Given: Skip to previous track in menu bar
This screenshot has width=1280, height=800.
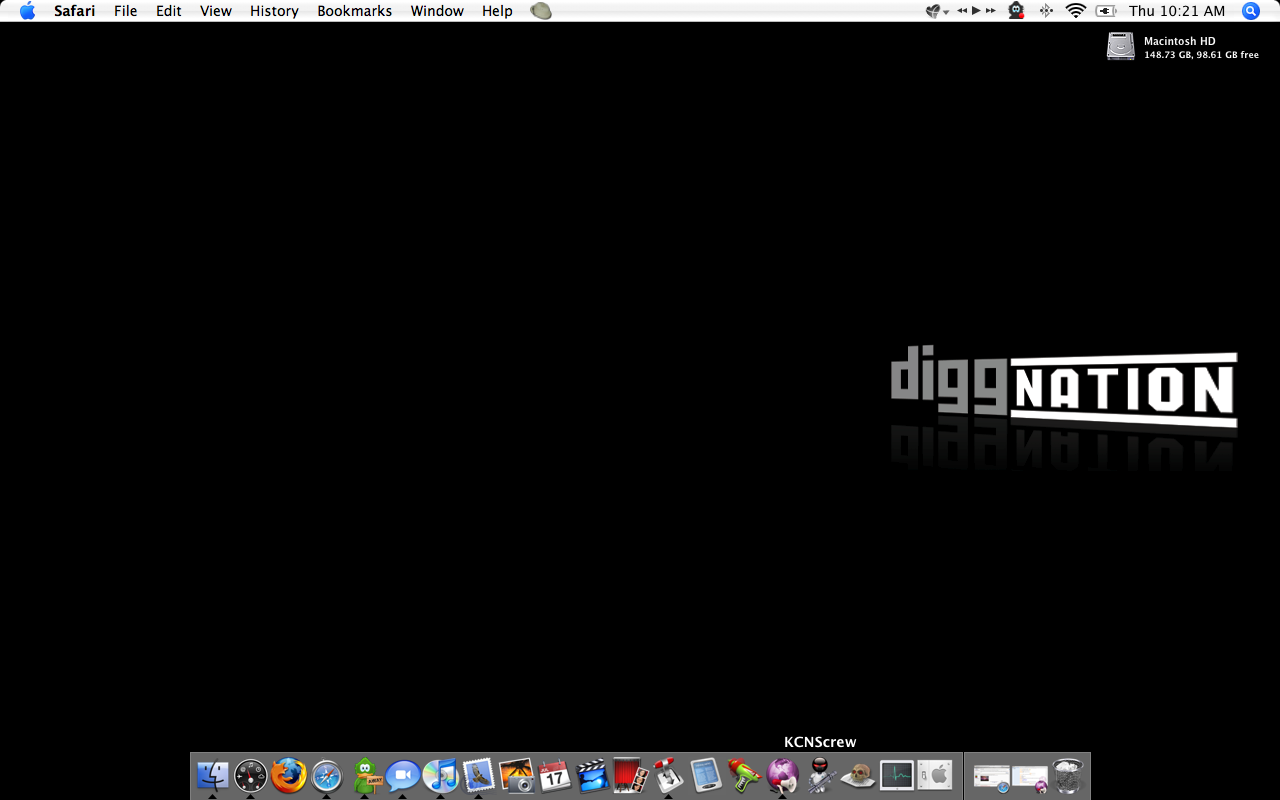Looking at the screenshot, I should 962,11.
